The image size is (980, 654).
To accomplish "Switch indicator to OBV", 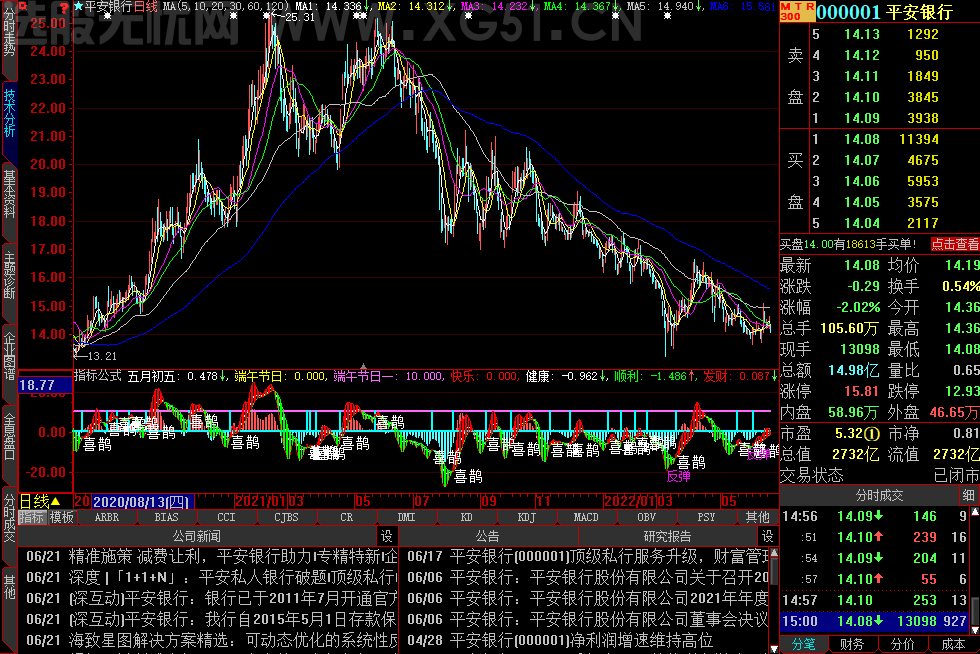I will [646, 517].
